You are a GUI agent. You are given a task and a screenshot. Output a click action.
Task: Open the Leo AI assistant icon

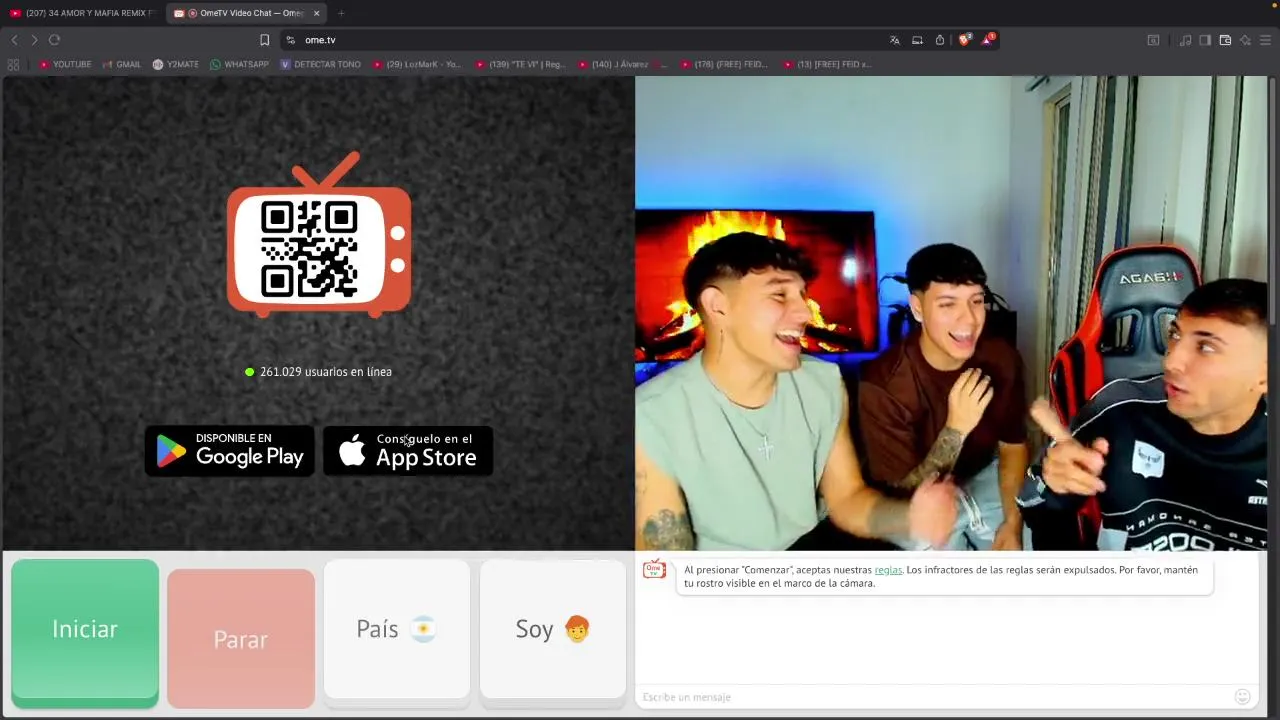tap(1245, 40)
